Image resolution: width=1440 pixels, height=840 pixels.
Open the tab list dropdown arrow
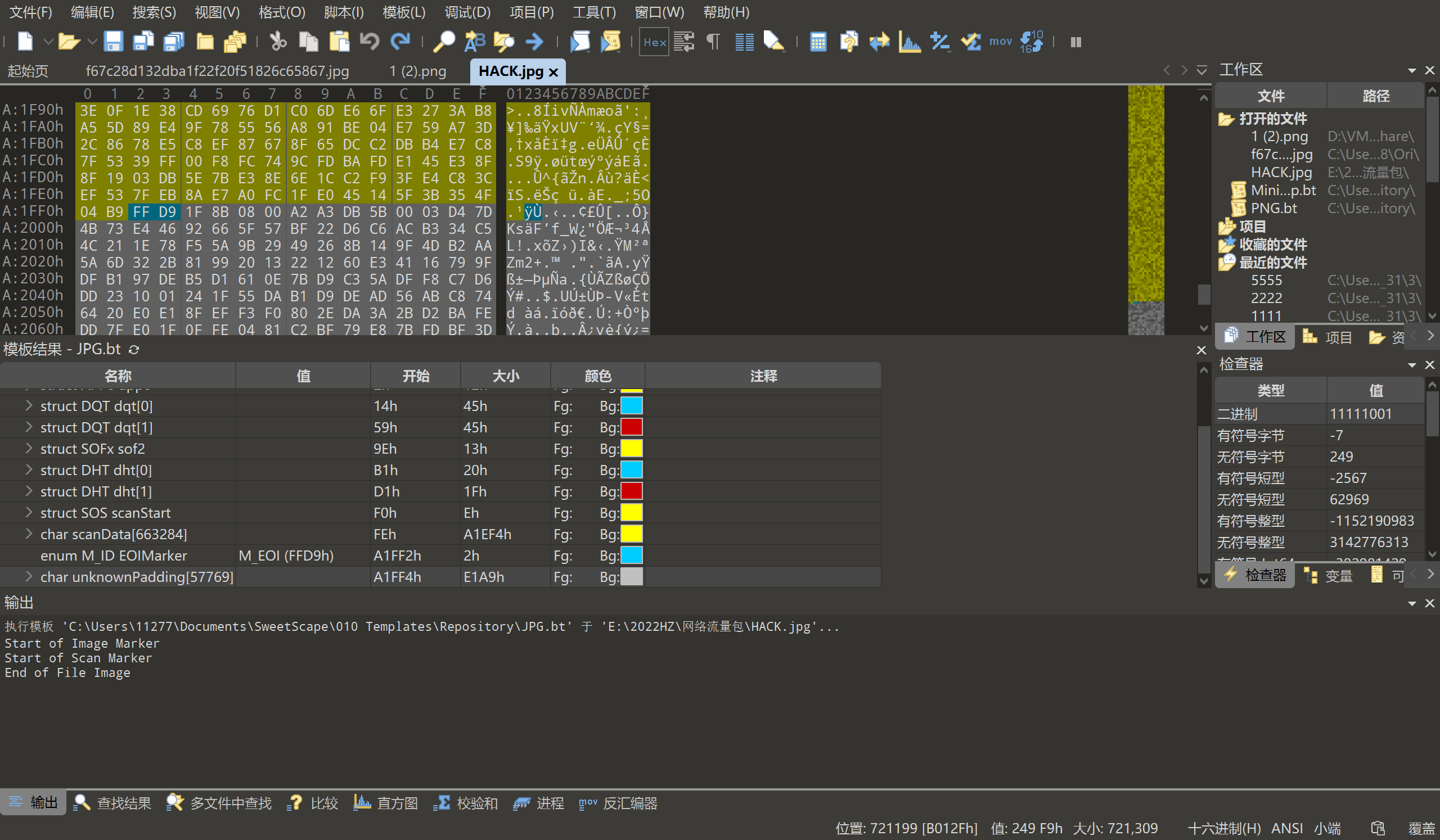[x=1201, y=70]
